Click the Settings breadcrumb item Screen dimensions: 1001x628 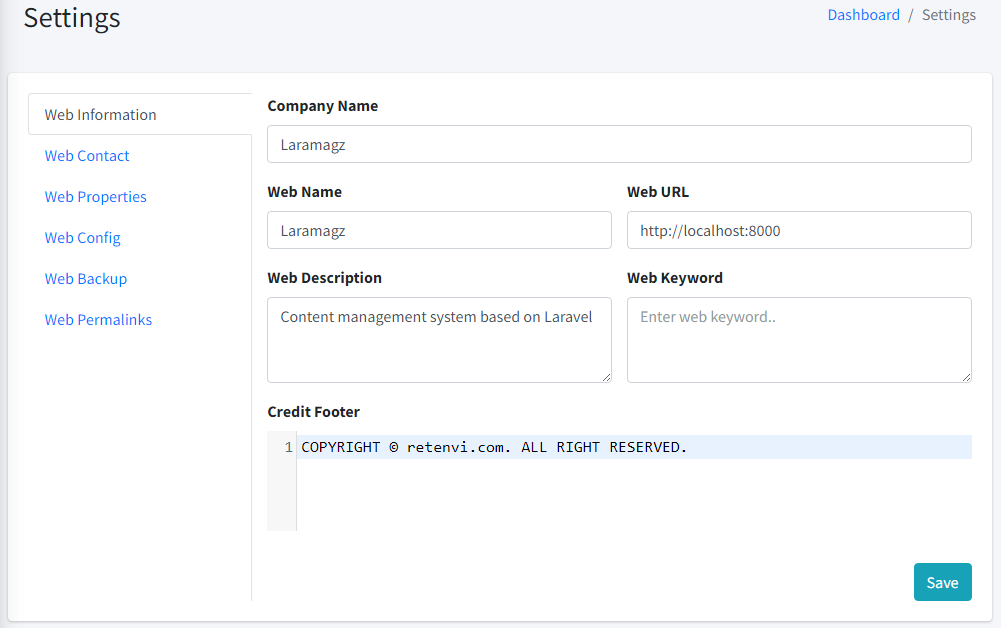point(948,15)
